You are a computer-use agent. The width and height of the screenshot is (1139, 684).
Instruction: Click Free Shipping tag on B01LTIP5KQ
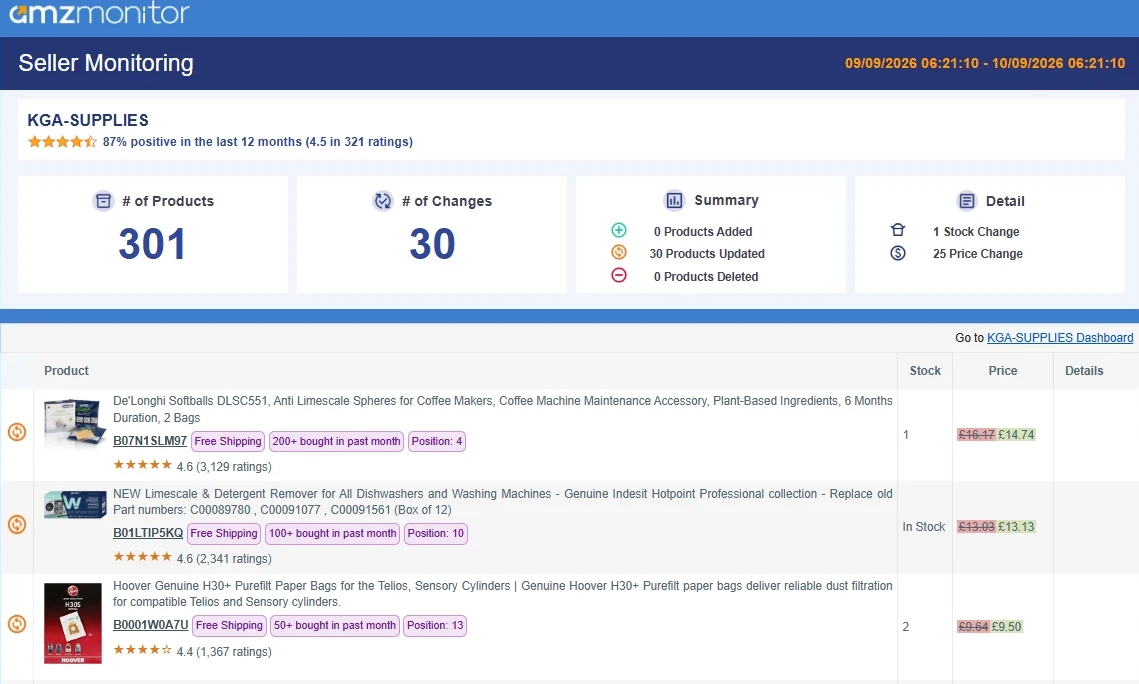(224, 534)
